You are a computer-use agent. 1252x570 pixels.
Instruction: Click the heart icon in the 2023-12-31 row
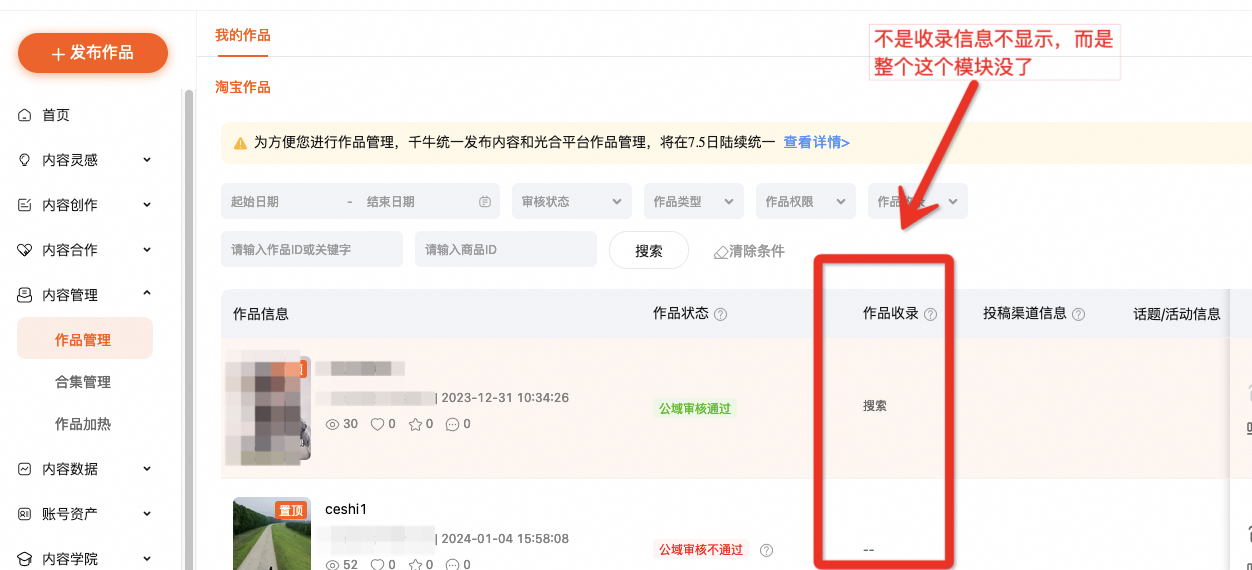click(x=377, y=424)
